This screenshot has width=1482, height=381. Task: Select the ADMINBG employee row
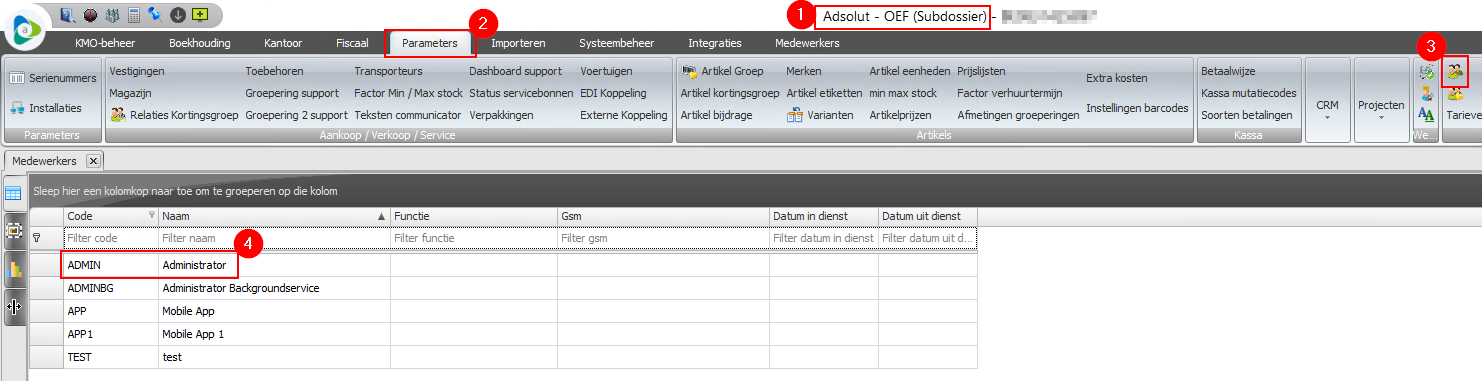(503, 287)
